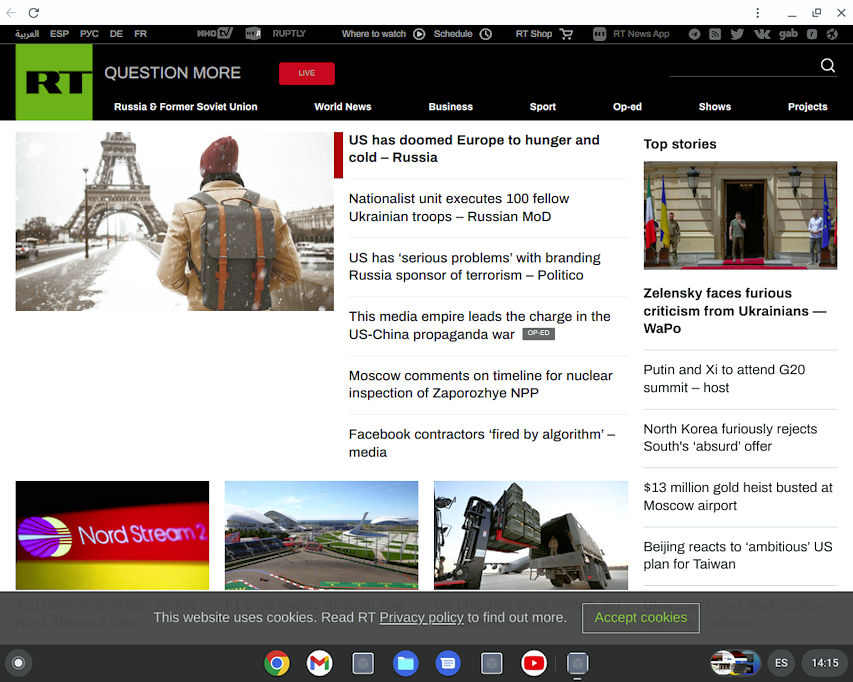This screenshot has width=853, height=682.
Task: Open Zelensky faces furious criticism headline
Action: pyautogui.click(x=734, y=311)
